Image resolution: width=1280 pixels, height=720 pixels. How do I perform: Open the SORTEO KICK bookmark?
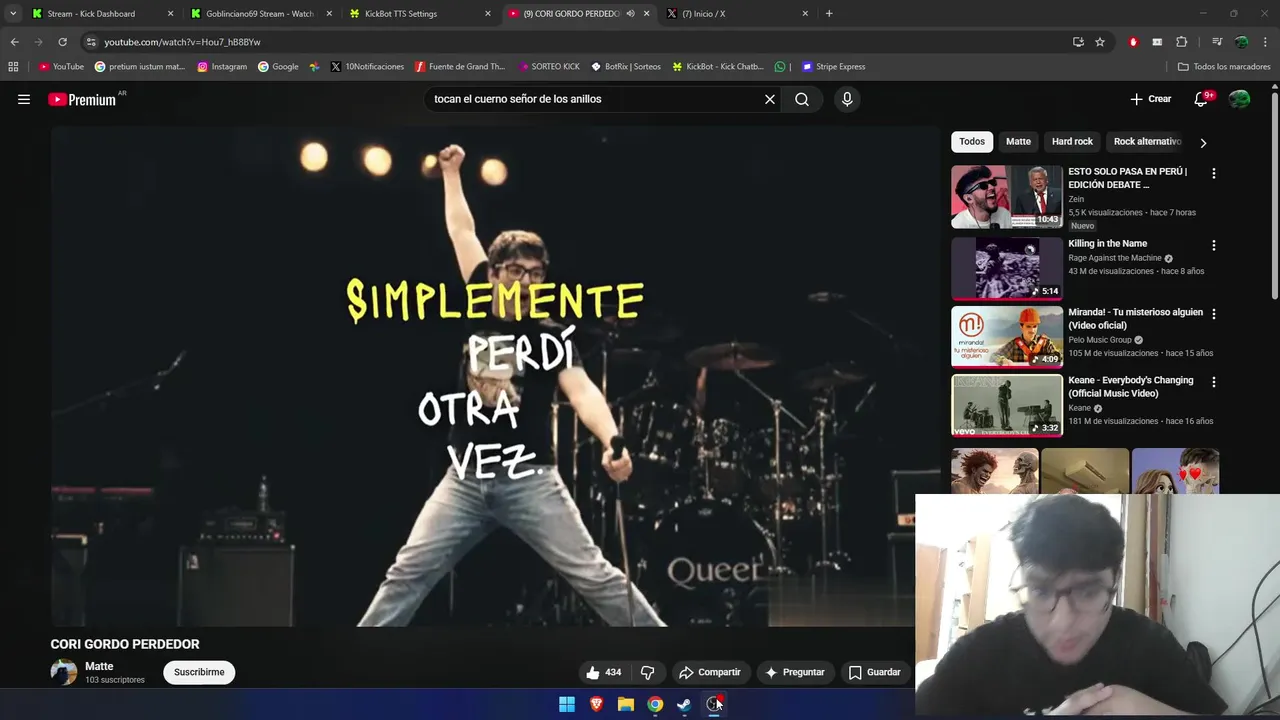point(548,67)
